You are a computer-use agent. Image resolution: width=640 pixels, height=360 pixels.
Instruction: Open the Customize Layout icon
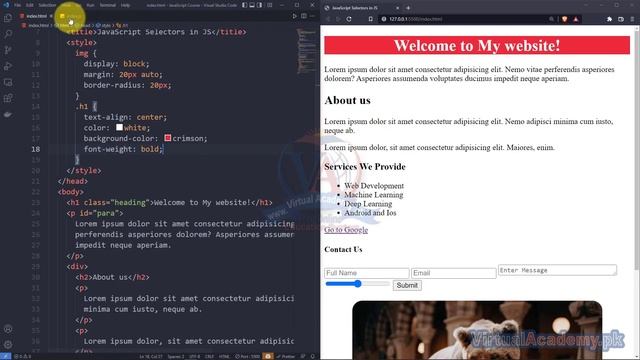coord(269,5)
